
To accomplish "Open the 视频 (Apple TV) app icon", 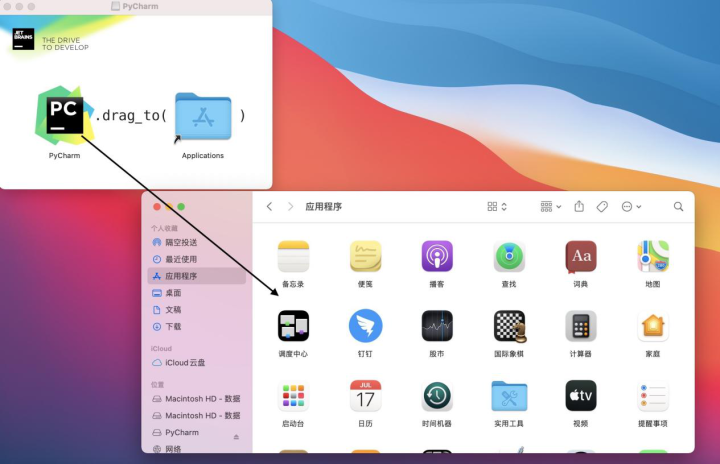I will pos(581,396).
